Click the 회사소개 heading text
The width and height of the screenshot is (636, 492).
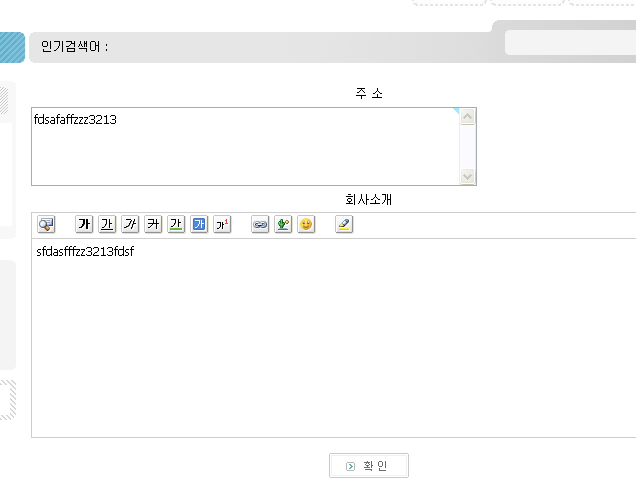click(368, 199)
